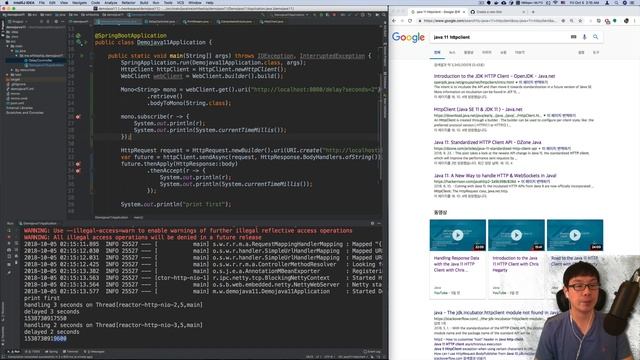Open the File menu in IntelliJ
The width and height of the screenshot is (640, 360).
click(x=42, y=2)
